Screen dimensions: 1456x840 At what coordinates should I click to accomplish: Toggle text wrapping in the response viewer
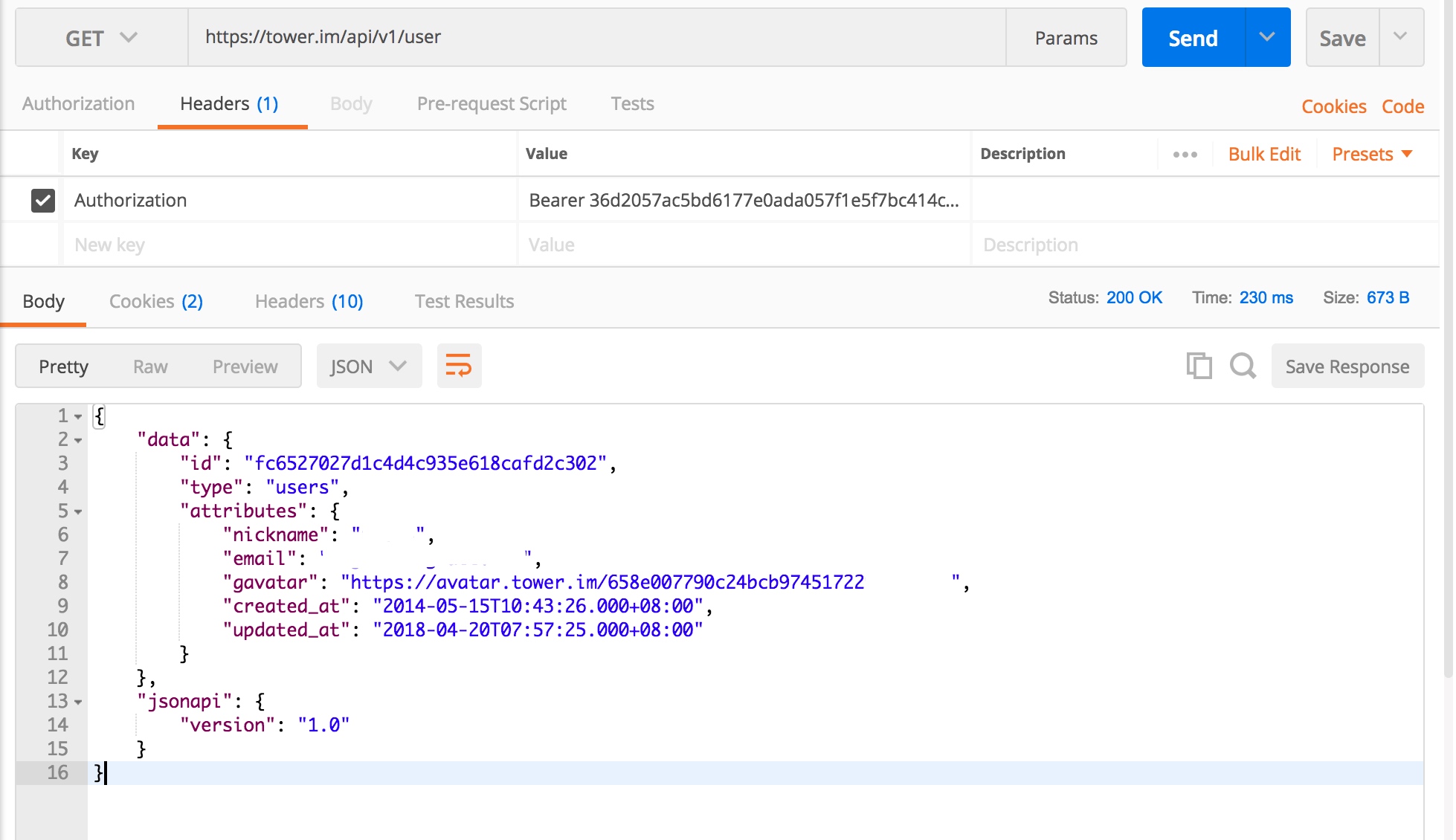tap(459, 366)
